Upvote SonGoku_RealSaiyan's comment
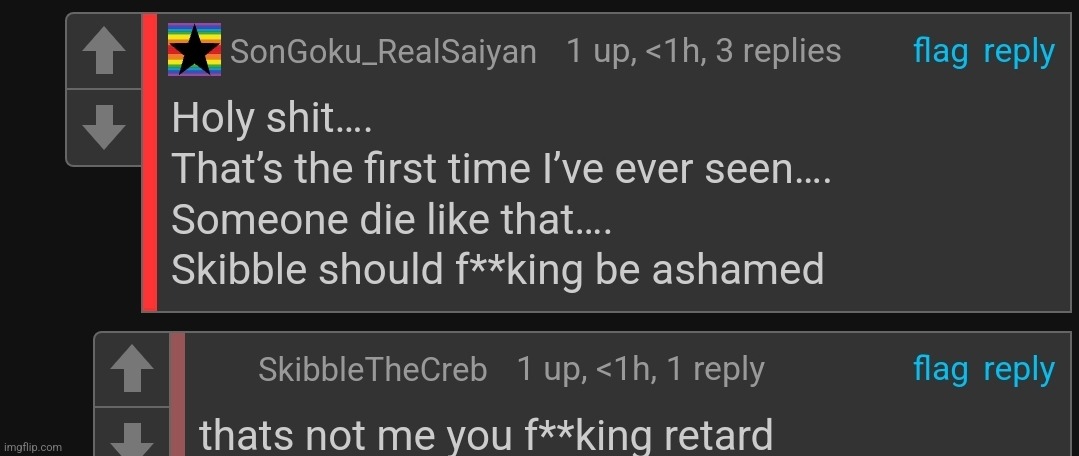 (104, 52)
